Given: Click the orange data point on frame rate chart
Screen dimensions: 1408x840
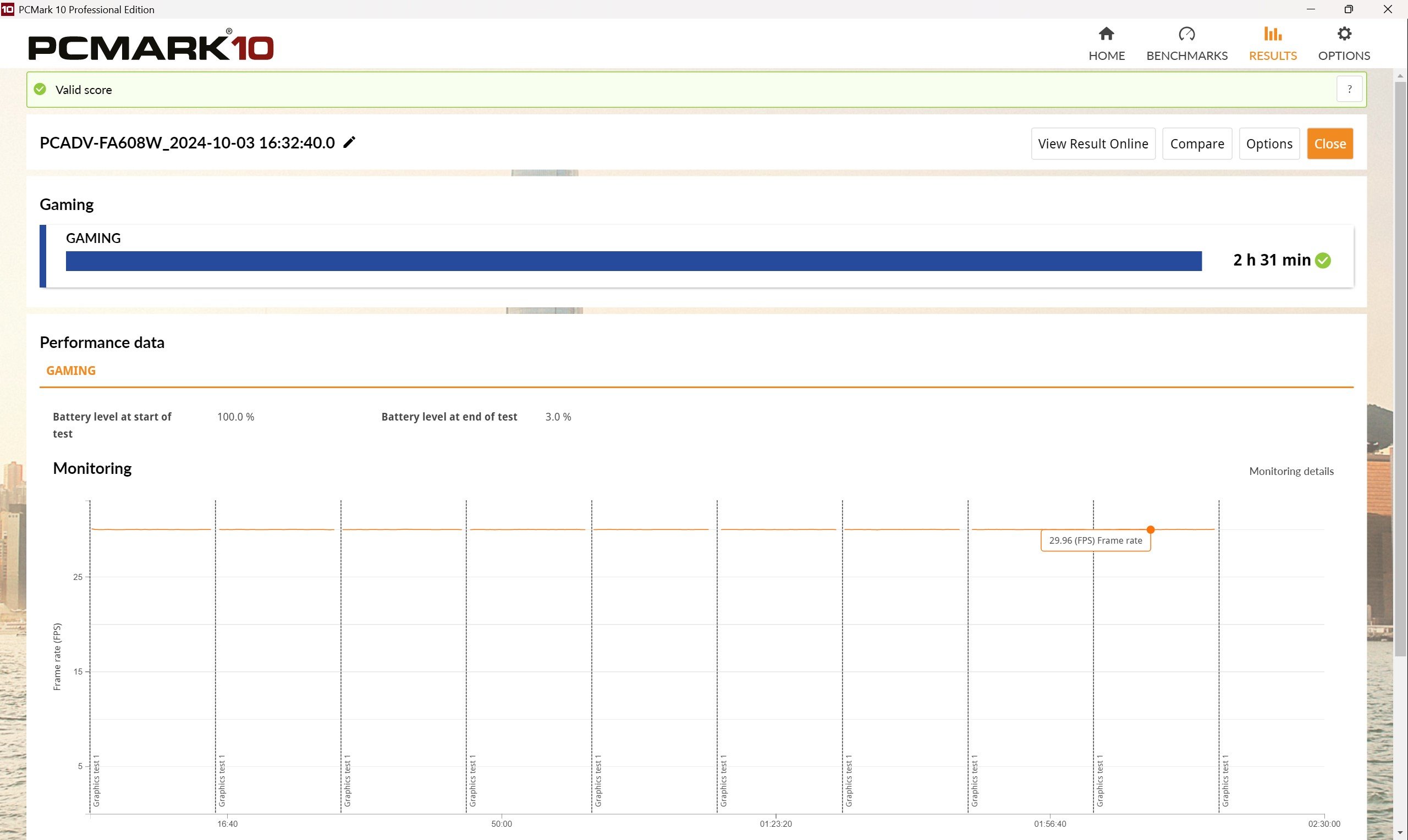Looking at the screenshot, I should [1150, 530].
